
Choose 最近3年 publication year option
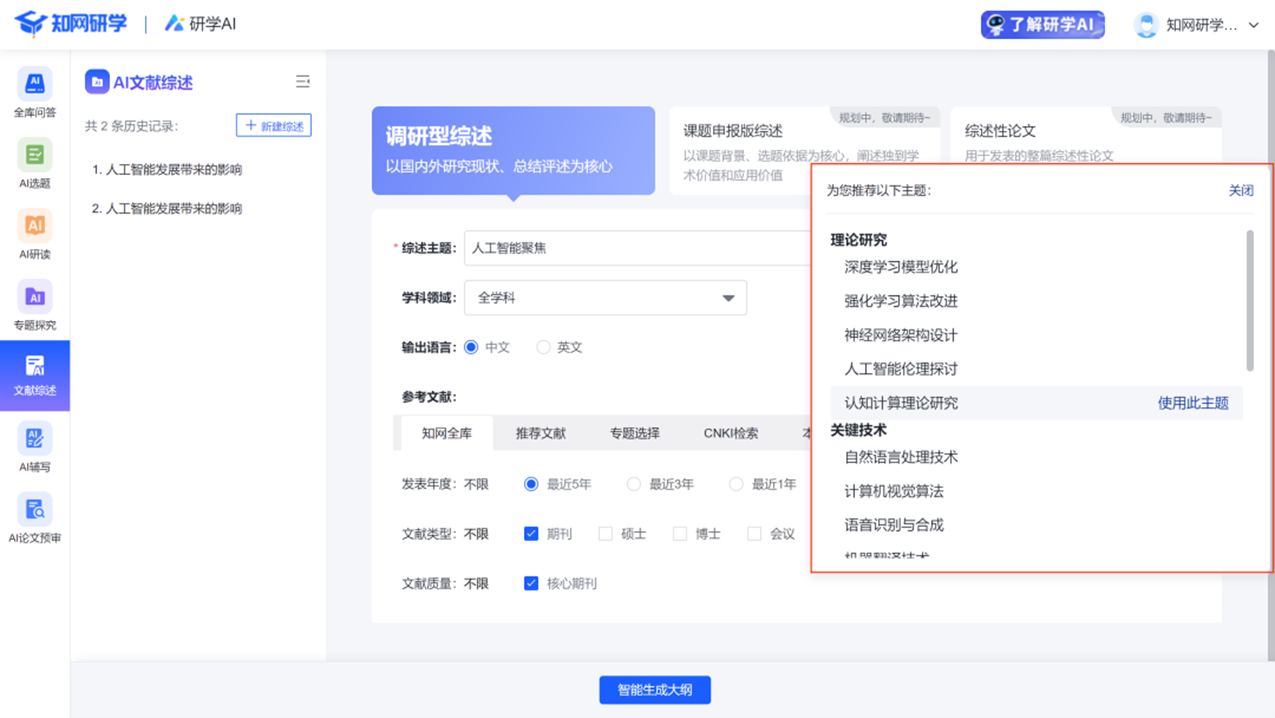634,484
